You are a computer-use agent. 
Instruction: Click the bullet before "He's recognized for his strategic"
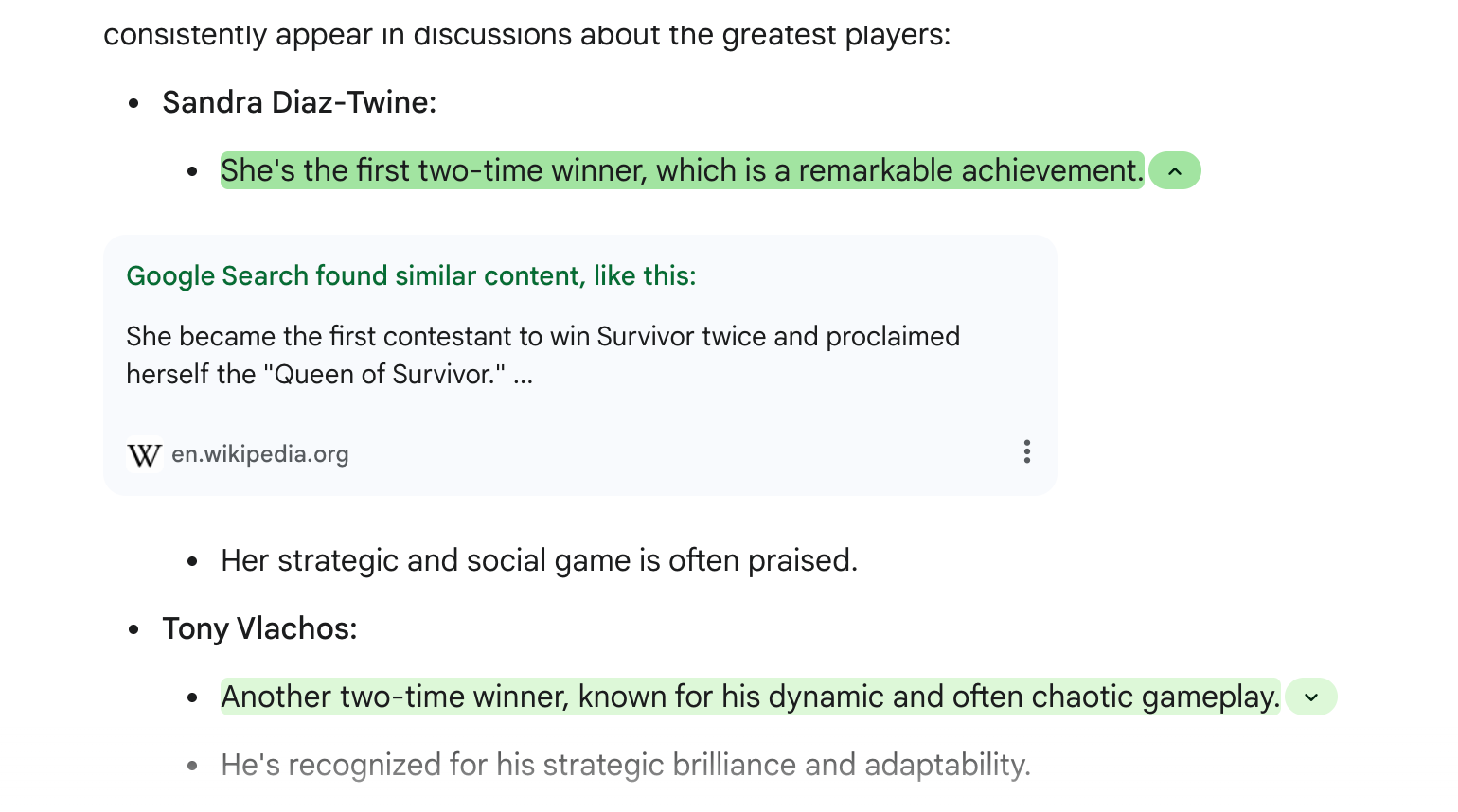pyautogui.click(x=193, y=766)
